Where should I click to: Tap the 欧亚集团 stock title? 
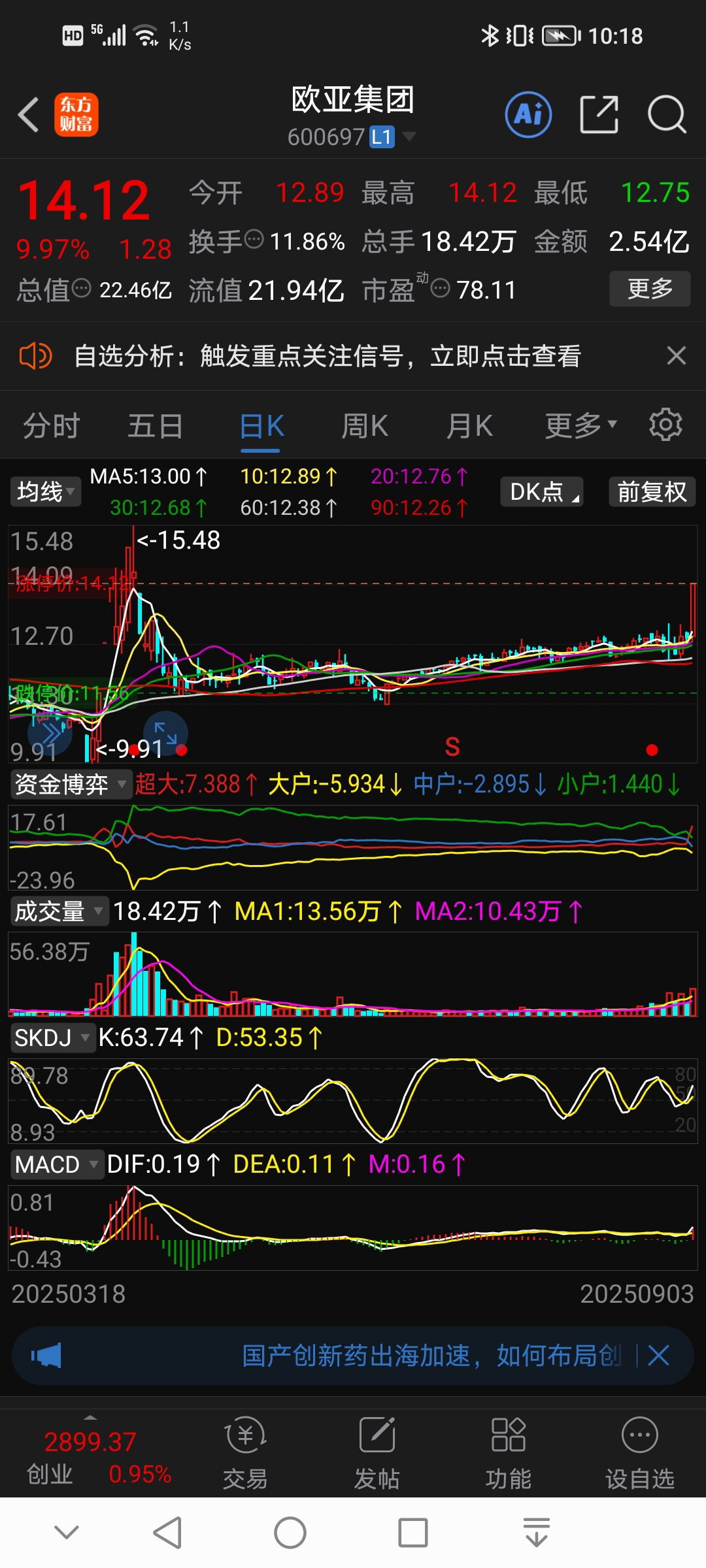click(x=353, y=99)
